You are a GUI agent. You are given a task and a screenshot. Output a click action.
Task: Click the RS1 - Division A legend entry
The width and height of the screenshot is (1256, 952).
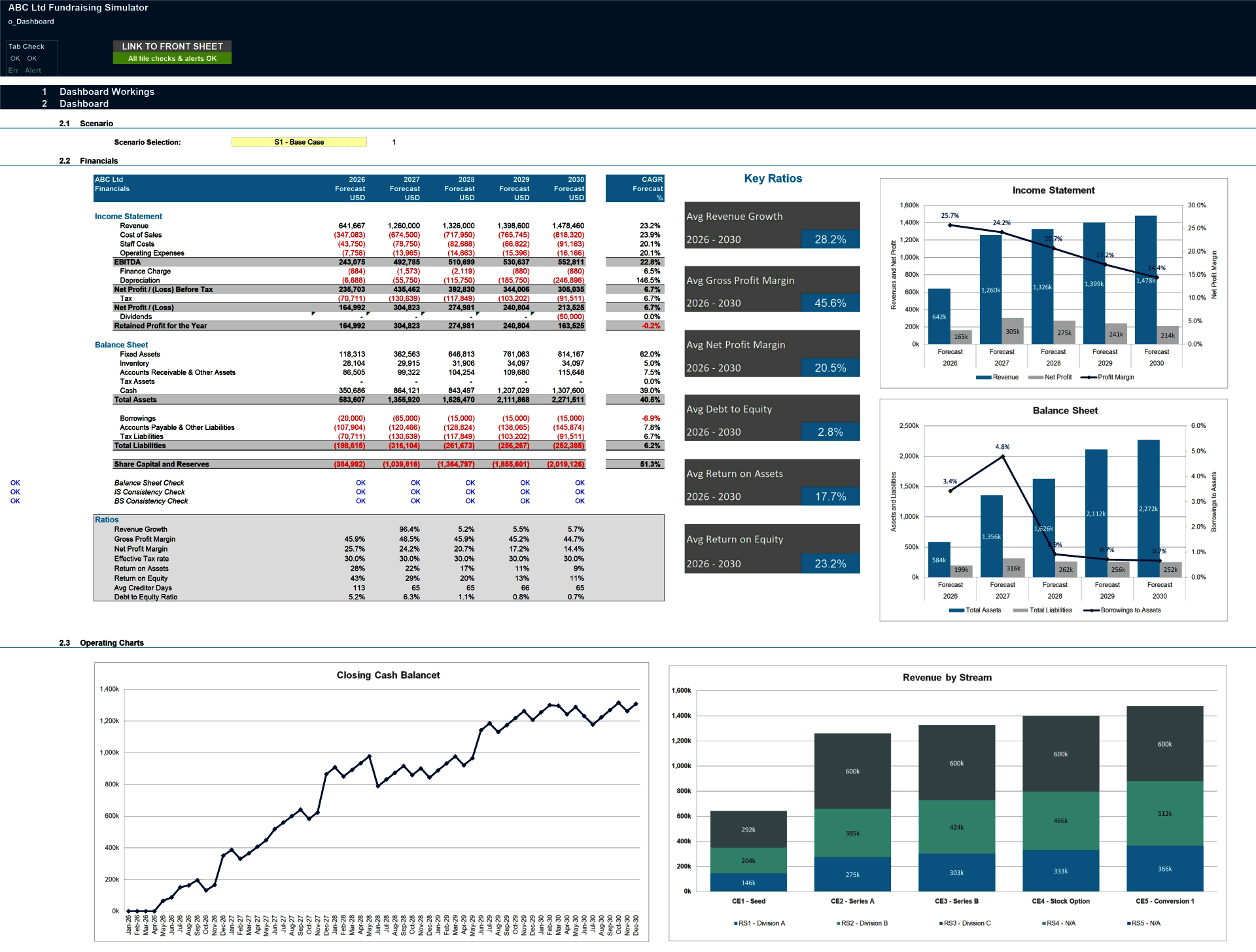pos(759,923)
